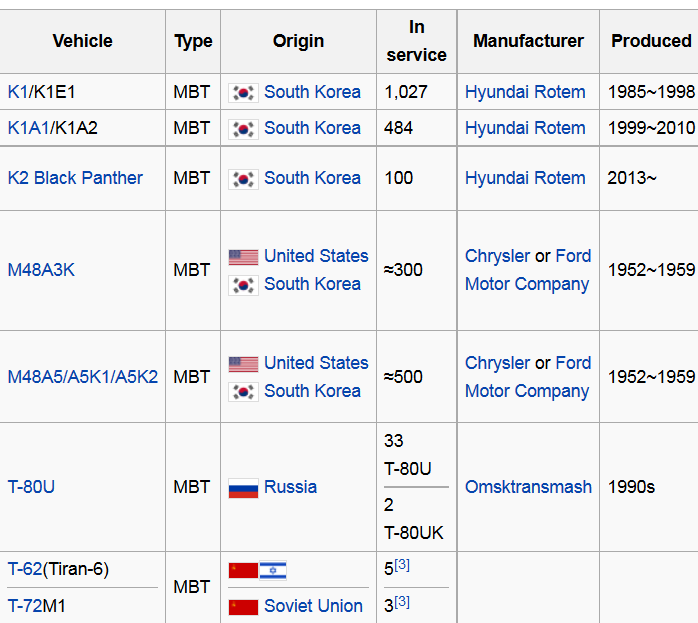Viewport: 698px width, 623px height.
Task: Click the Israel flag in T-62 row
Action: pyautogui.click(x=273, y=570)
